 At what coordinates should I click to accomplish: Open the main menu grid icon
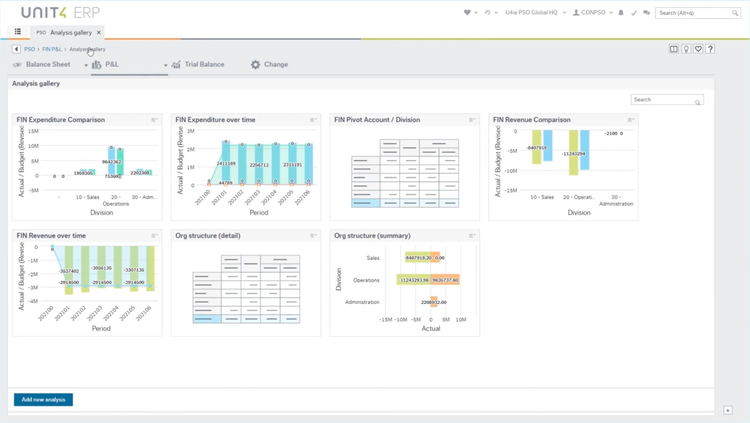pyautogui.click(x=18, y=32)
